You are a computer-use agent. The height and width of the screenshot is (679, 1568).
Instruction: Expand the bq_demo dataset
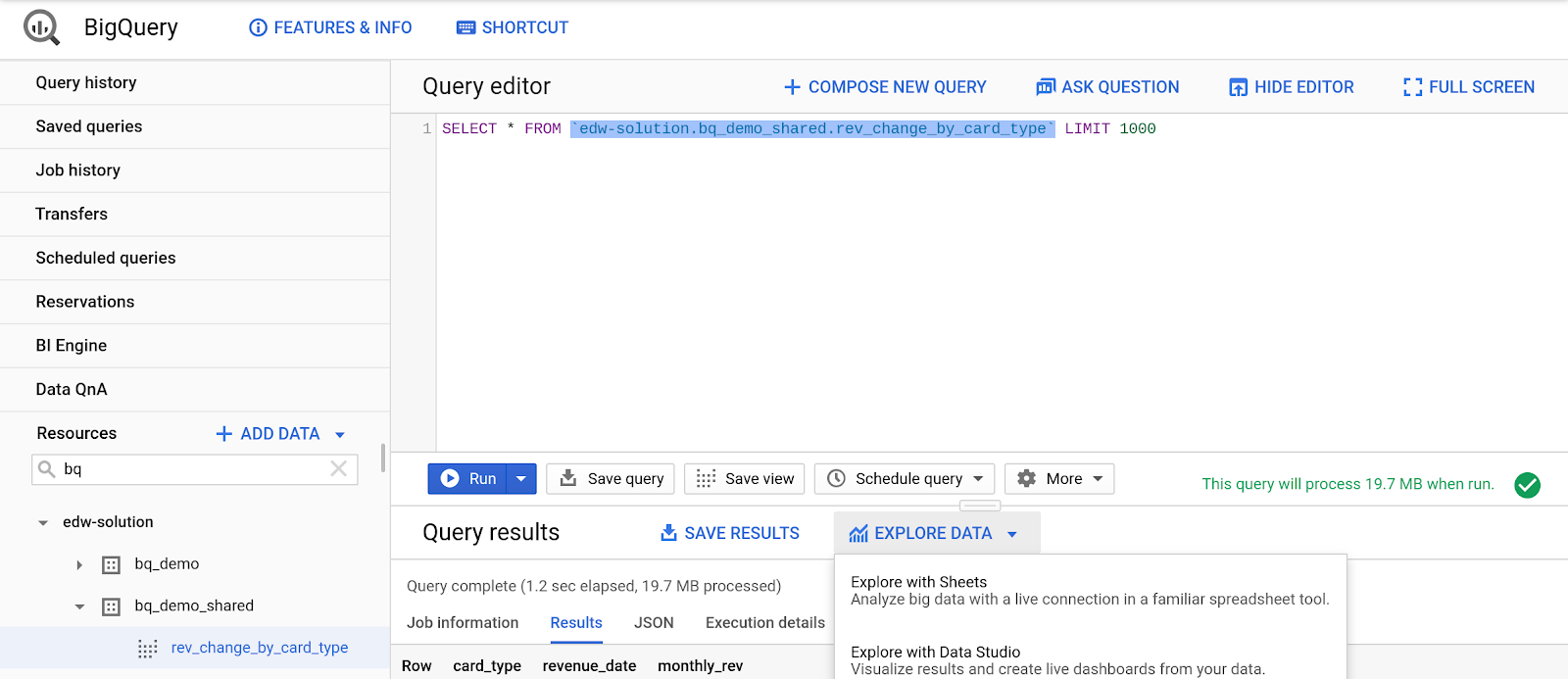coord(79,564)
